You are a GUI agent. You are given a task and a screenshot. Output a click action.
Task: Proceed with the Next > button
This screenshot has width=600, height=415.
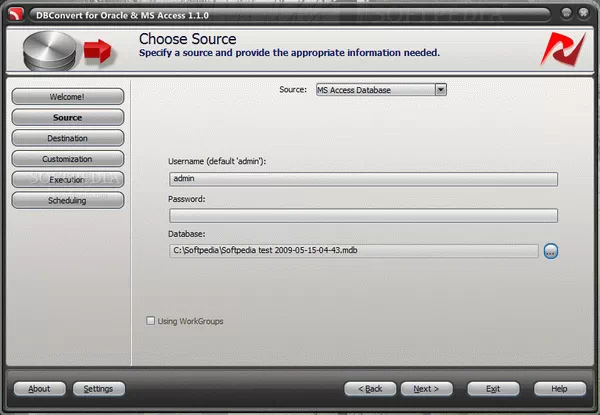pyautogui.click(x=426, y=389)
